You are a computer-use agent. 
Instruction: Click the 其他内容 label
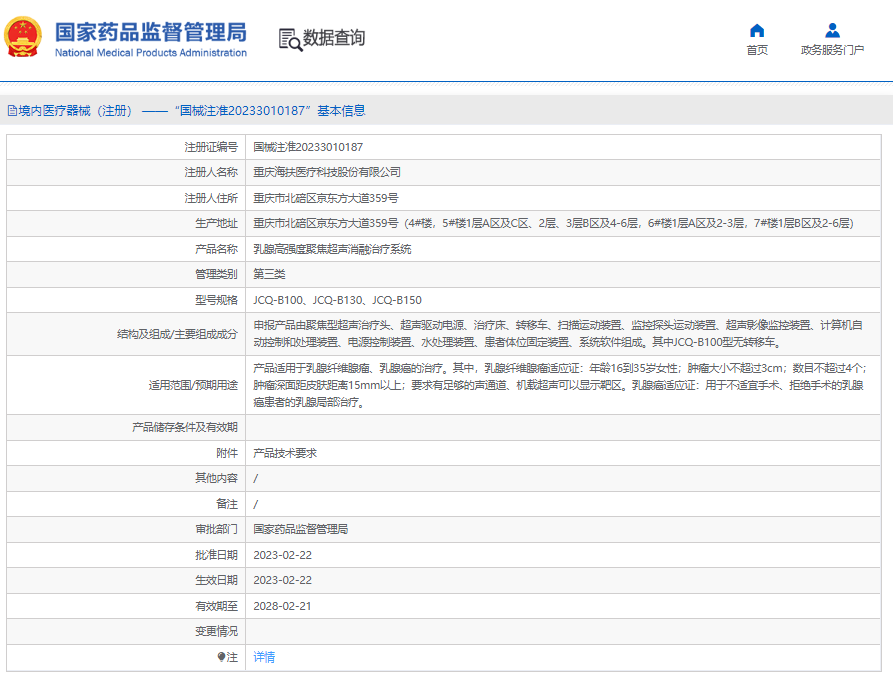pyautogui.click(x=216, y=478)
